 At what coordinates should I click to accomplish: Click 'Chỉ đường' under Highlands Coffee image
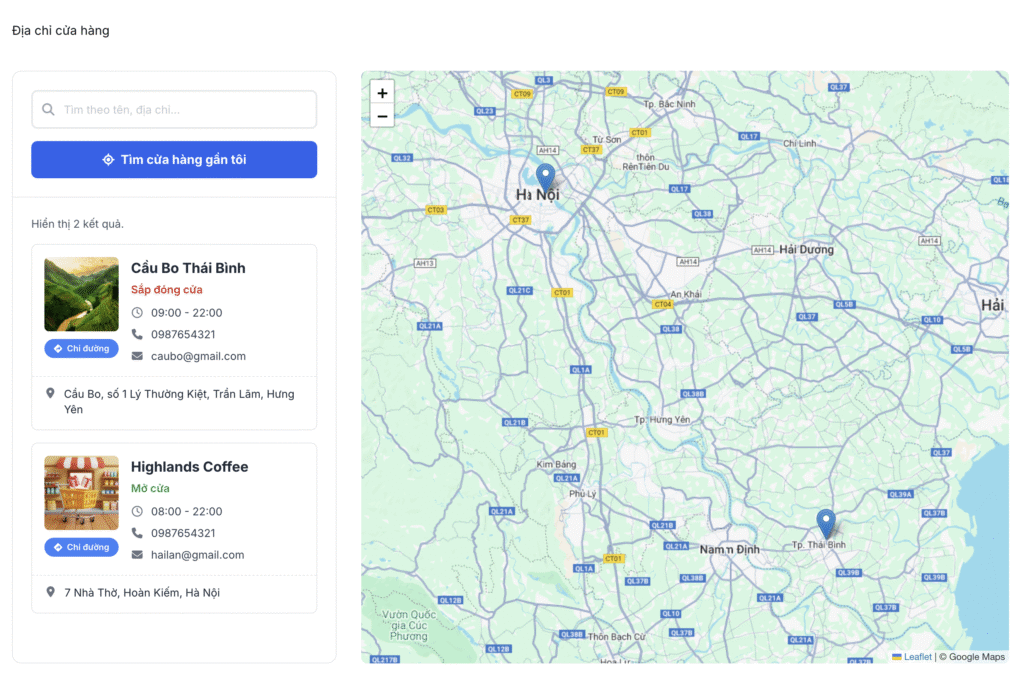click(82, 547)
